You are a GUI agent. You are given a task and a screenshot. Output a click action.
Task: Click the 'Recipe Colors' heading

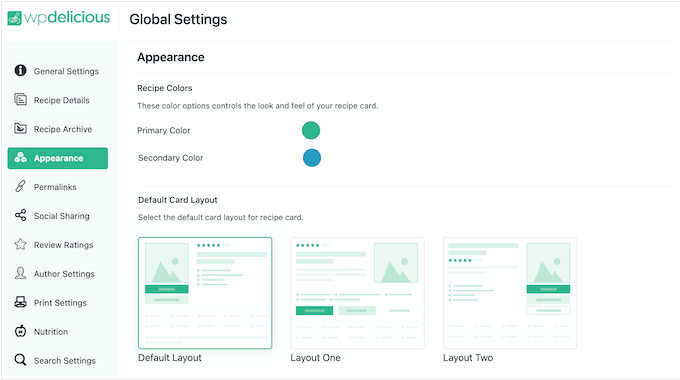coord(164,88)
